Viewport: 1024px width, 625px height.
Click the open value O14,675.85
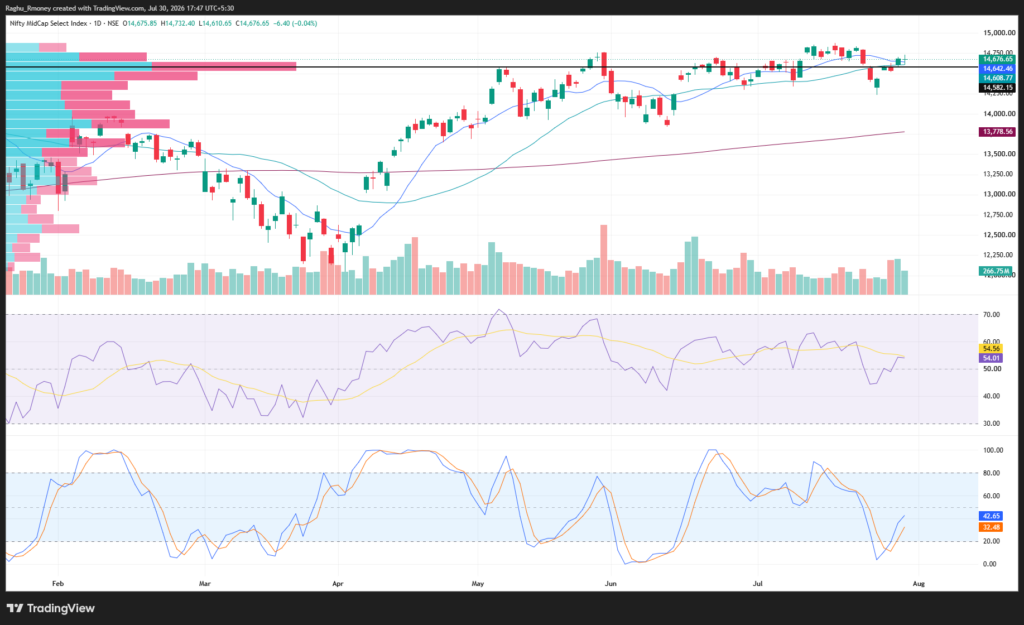tap(142, 24)
